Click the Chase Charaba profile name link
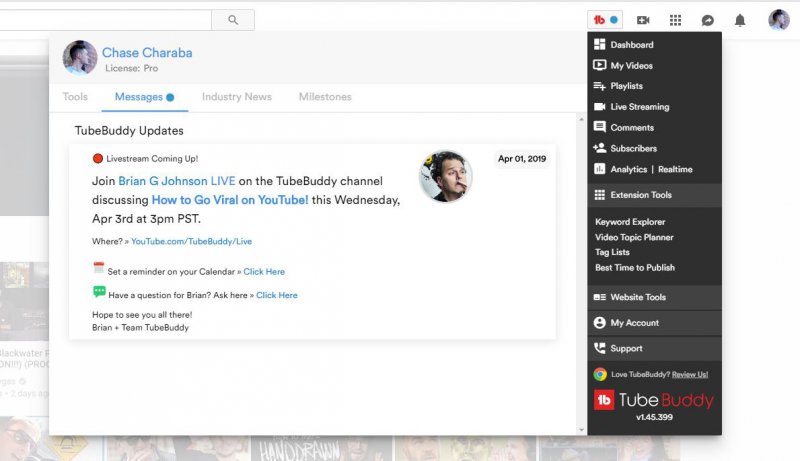The width and height of the screenshot is (800, 461). point(147,53)
